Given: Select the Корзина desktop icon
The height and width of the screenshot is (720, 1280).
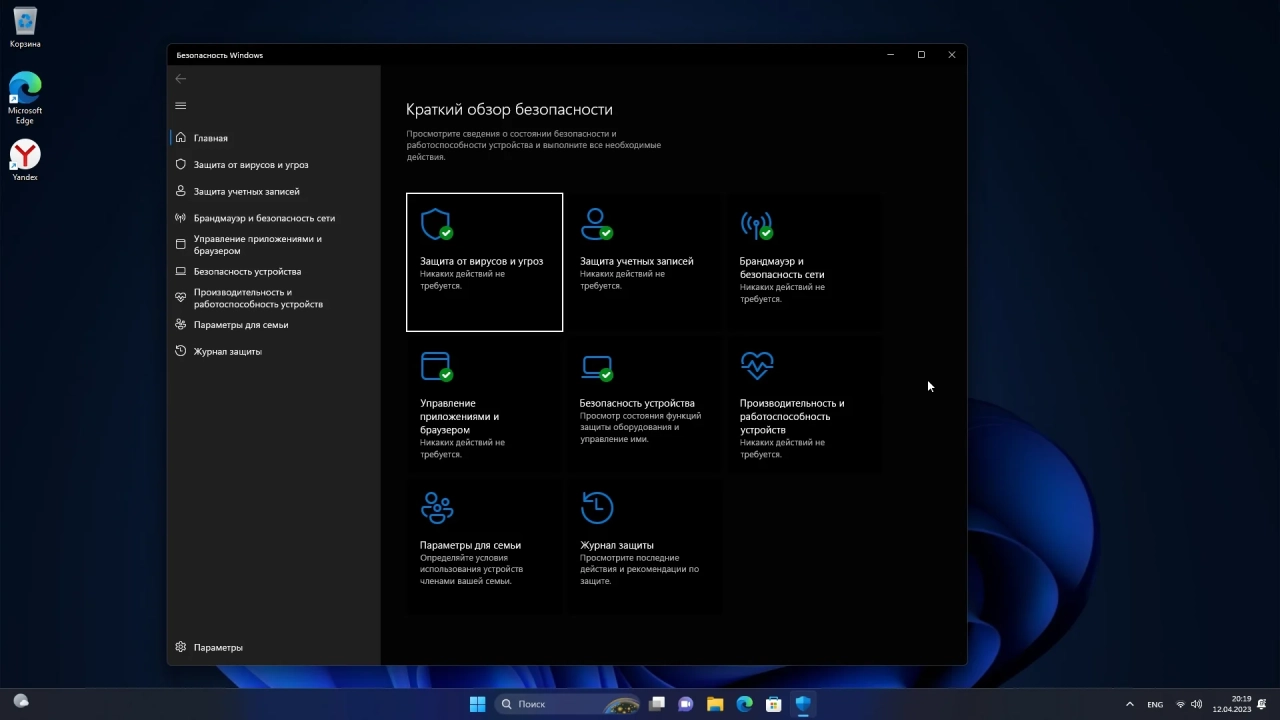Looking at the screenshot, I should (25, 28).
